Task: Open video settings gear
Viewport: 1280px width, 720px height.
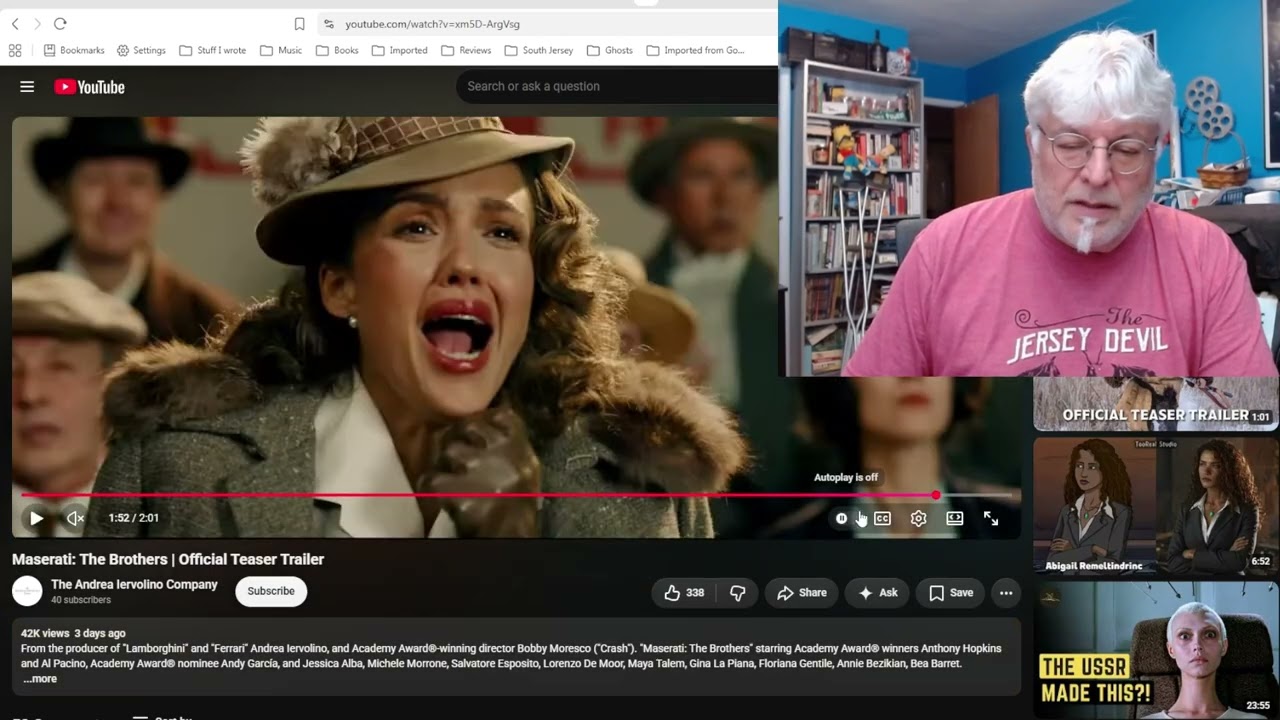Action: pyautogui.click(x=918, y=518)
